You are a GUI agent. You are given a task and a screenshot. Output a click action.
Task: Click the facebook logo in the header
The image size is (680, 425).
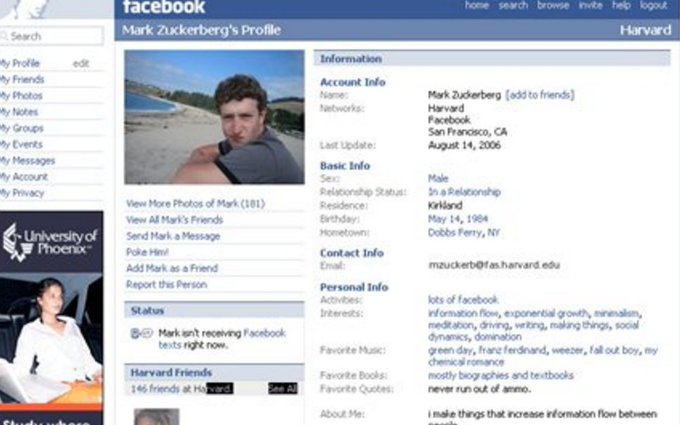point(164,7)
